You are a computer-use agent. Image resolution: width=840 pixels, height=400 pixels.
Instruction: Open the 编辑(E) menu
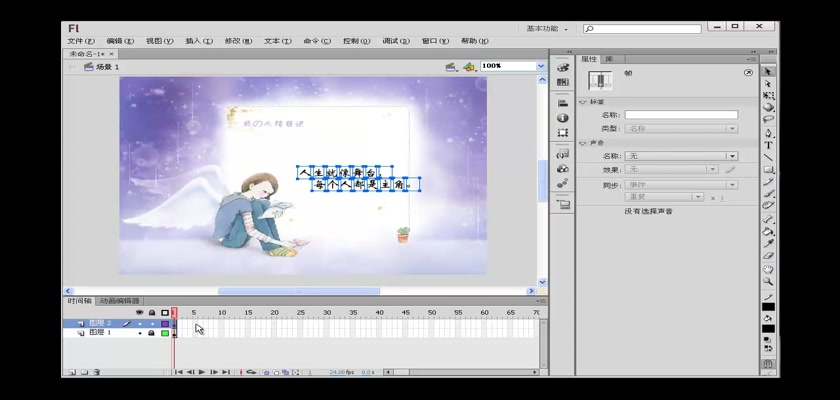click(120, 41)
